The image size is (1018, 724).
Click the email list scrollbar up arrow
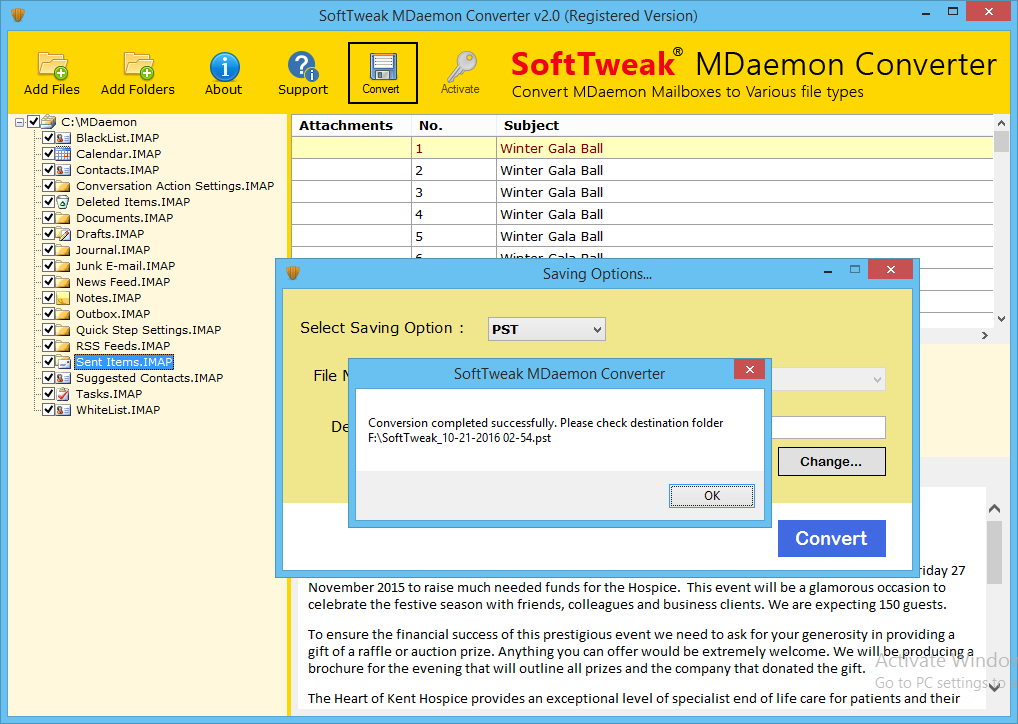click(x=1001, y=123)
